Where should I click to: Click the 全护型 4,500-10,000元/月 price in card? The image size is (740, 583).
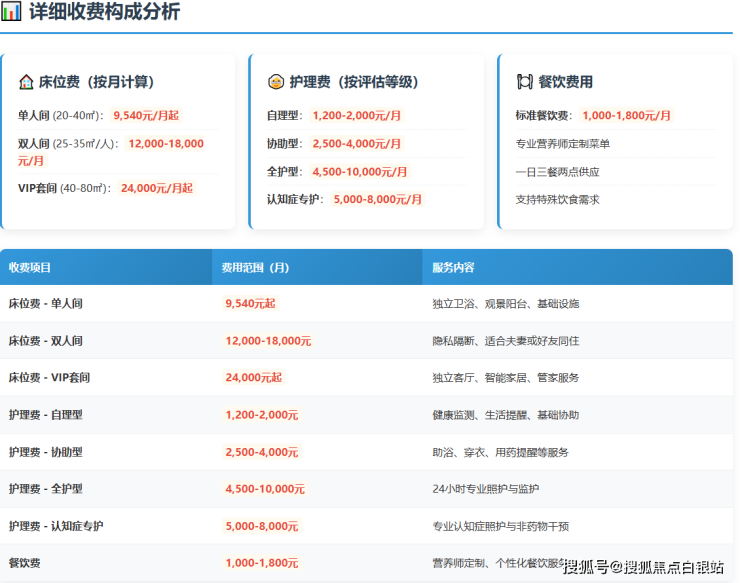pyautogui.click(x=360, y=172)
